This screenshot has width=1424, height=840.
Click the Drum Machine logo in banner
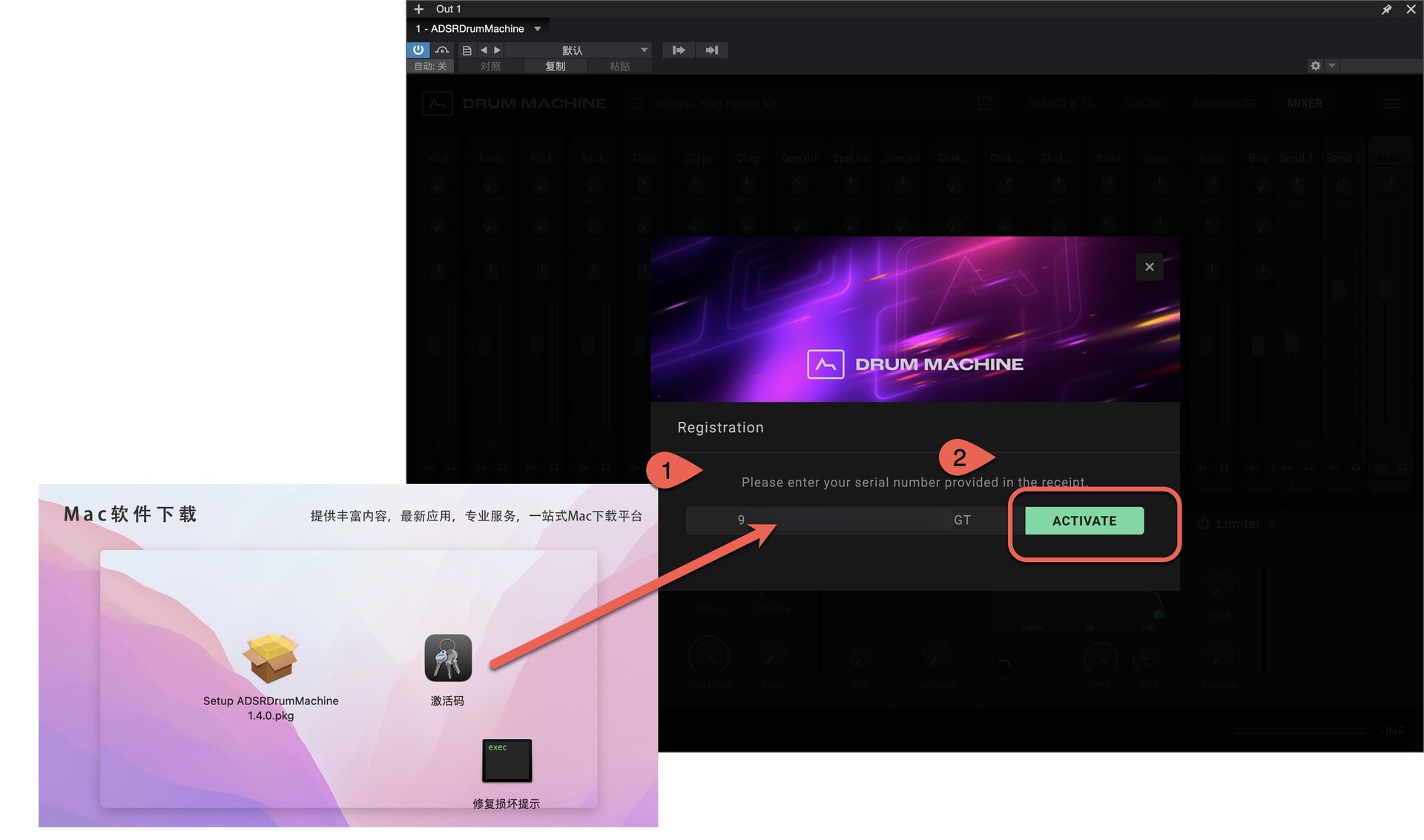click(914, 364)
